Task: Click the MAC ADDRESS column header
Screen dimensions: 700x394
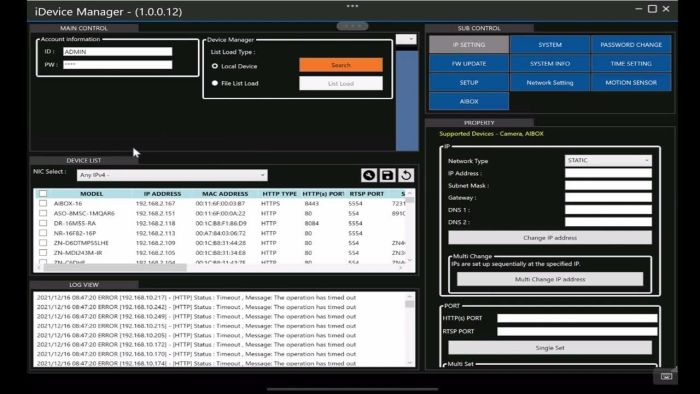Action: 225,194
